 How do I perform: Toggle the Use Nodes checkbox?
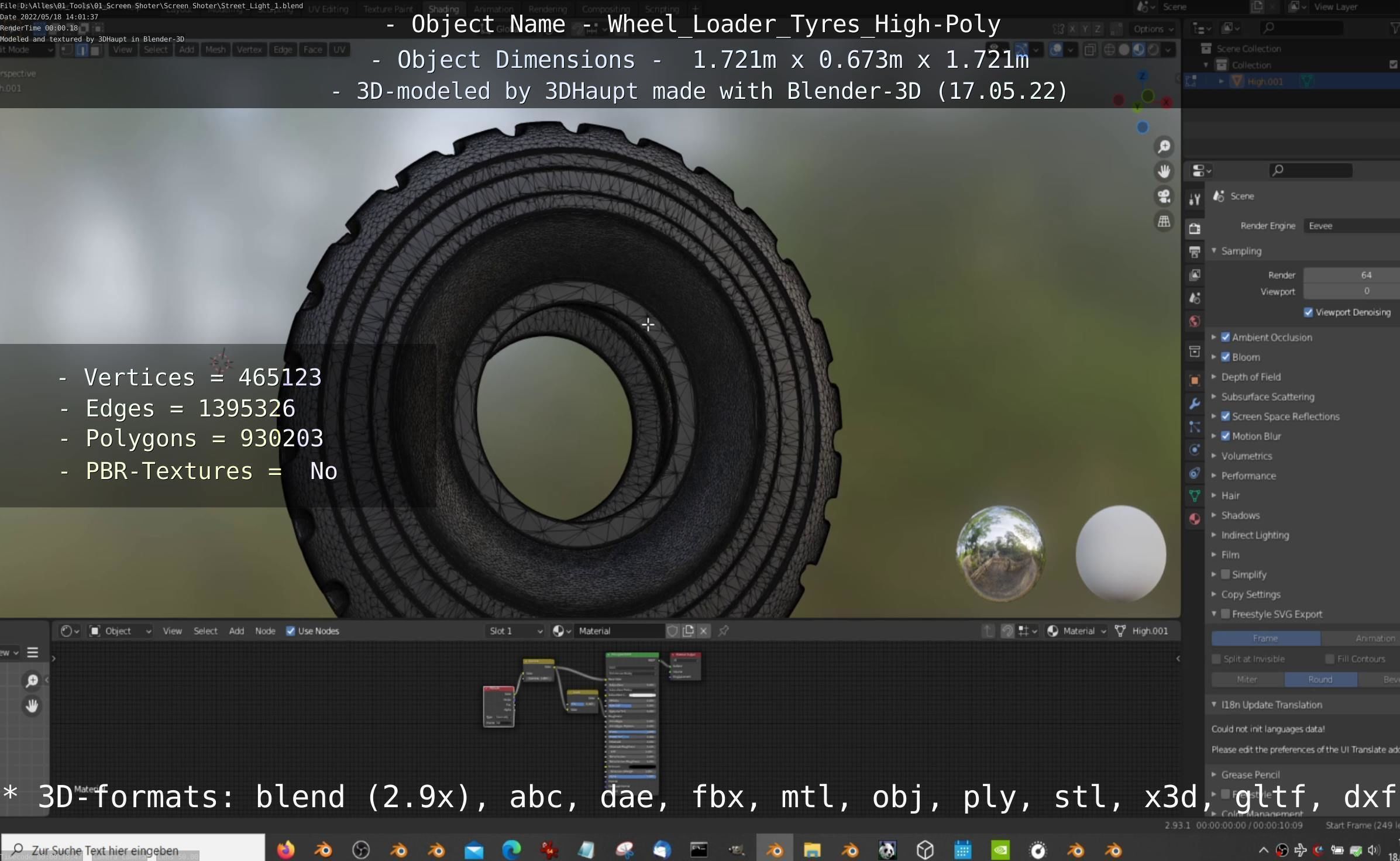[290, 631]
